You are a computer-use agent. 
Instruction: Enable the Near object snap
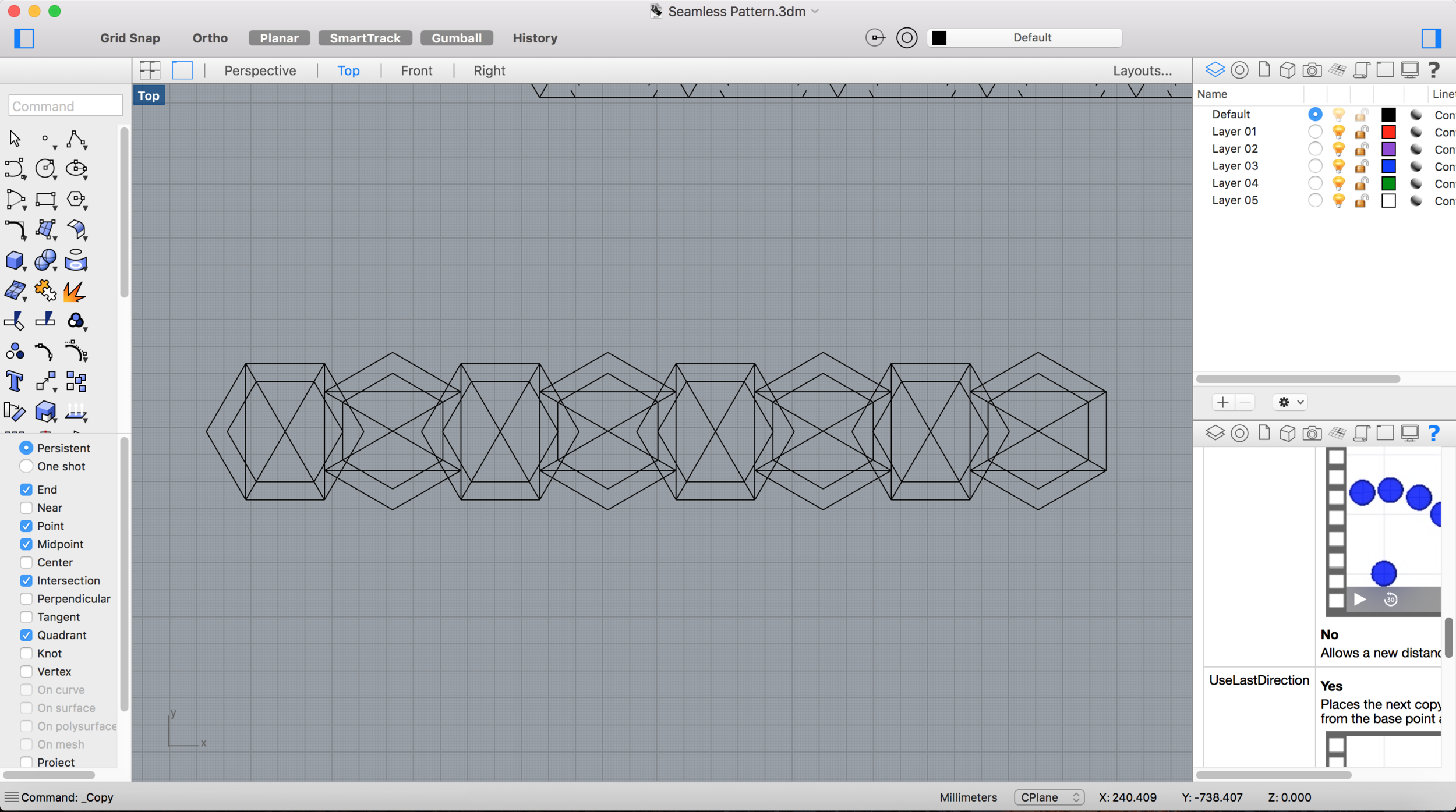tap(26, 508)
